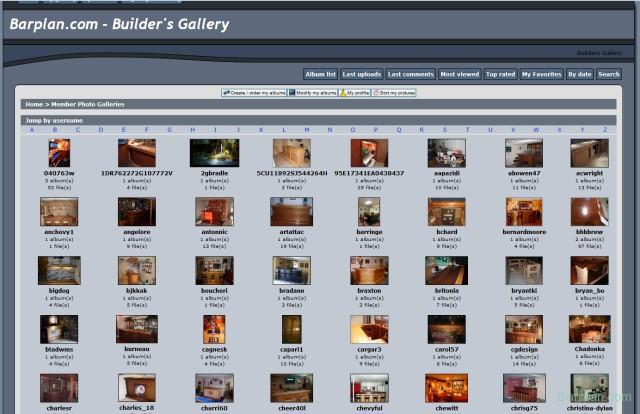Click the bryan_bo username label

(589, 291)
